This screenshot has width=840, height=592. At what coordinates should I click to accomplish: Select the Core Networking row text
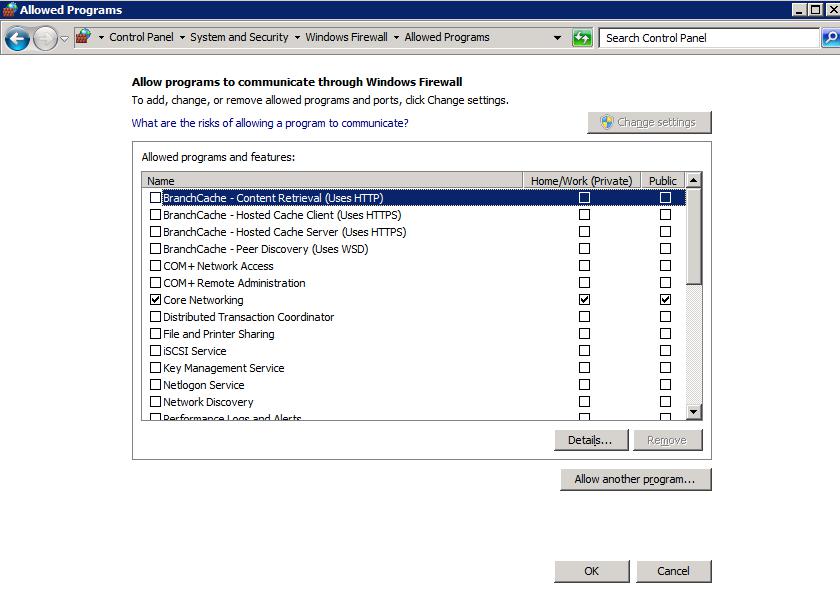pyautogui.click(x=203, y=299)
